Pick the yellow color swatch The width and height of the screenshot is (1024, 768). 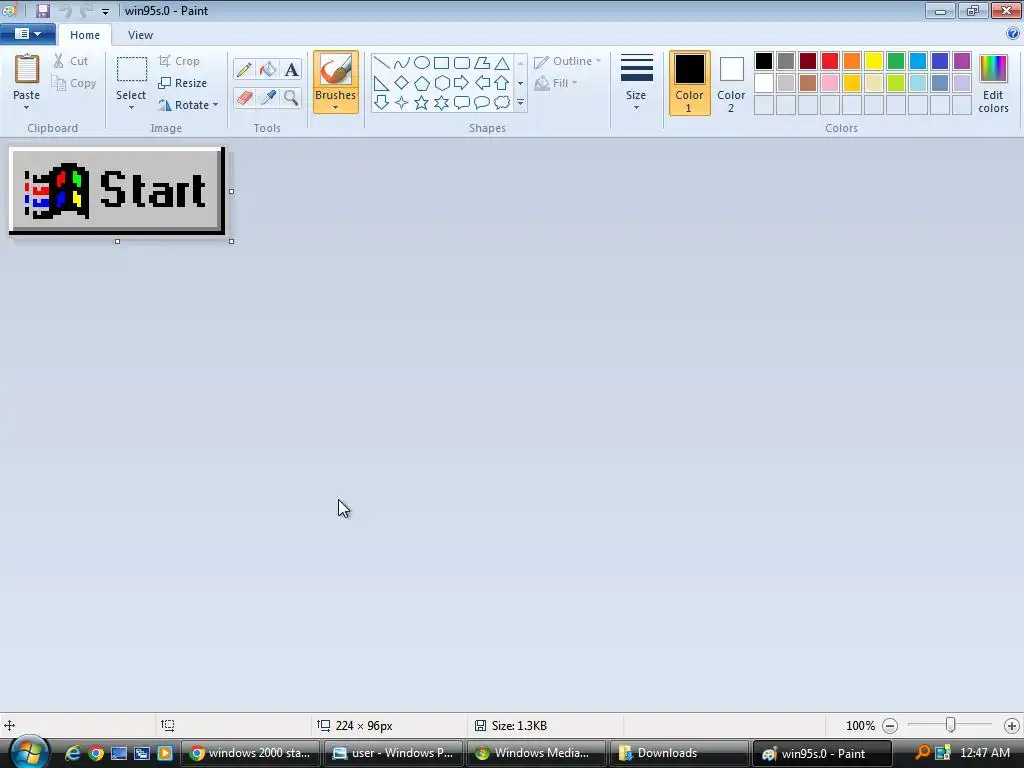pyautogui.click(x=874, y=61)
